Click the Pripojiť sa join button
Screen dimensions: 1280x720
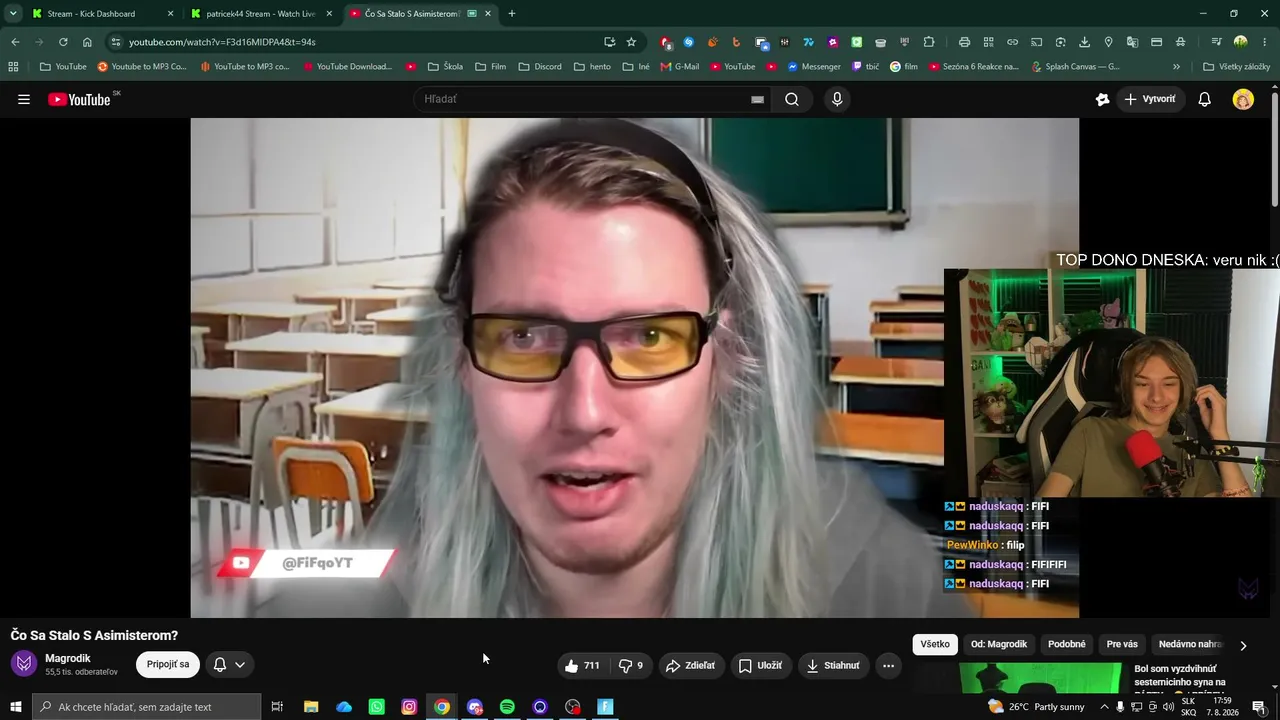pyautogui.click(x=168, y=665)
